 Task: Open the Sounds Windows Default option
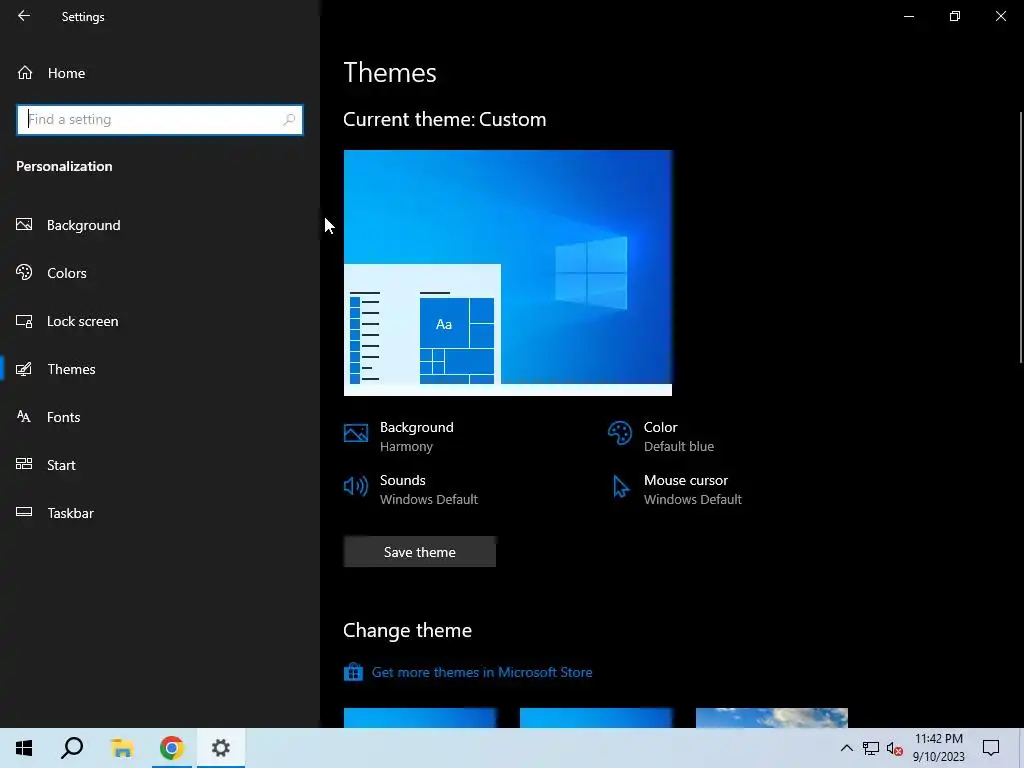click(411, 489)
